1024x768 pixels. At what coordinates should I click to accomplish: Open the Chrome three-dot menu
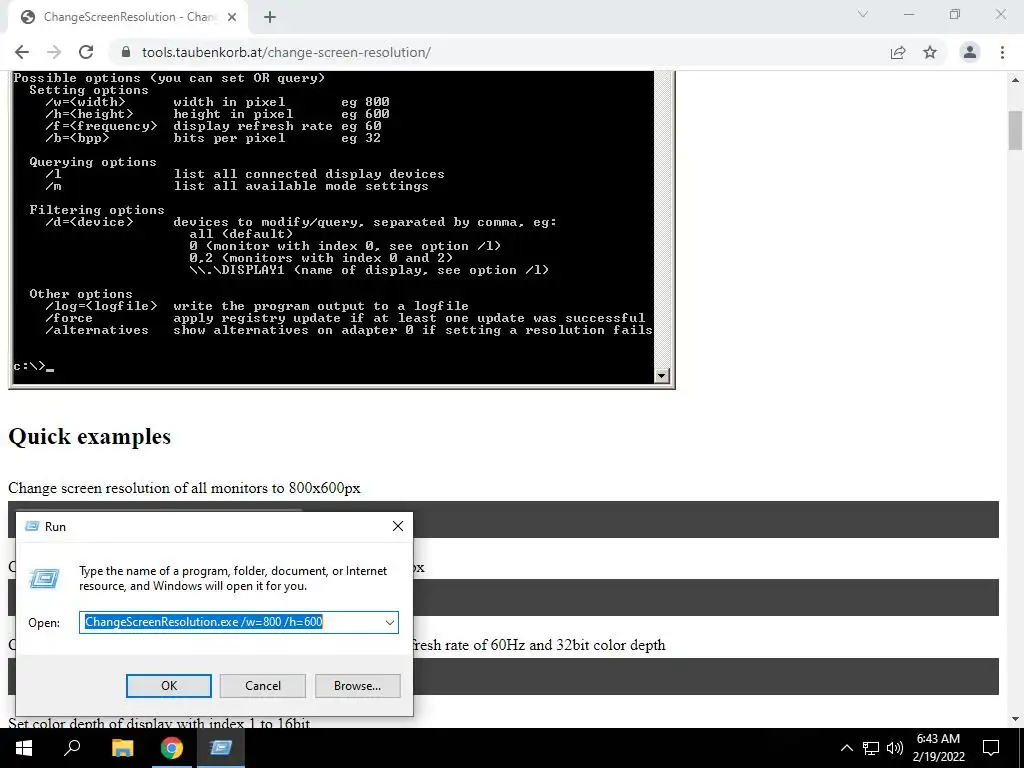1002,52
